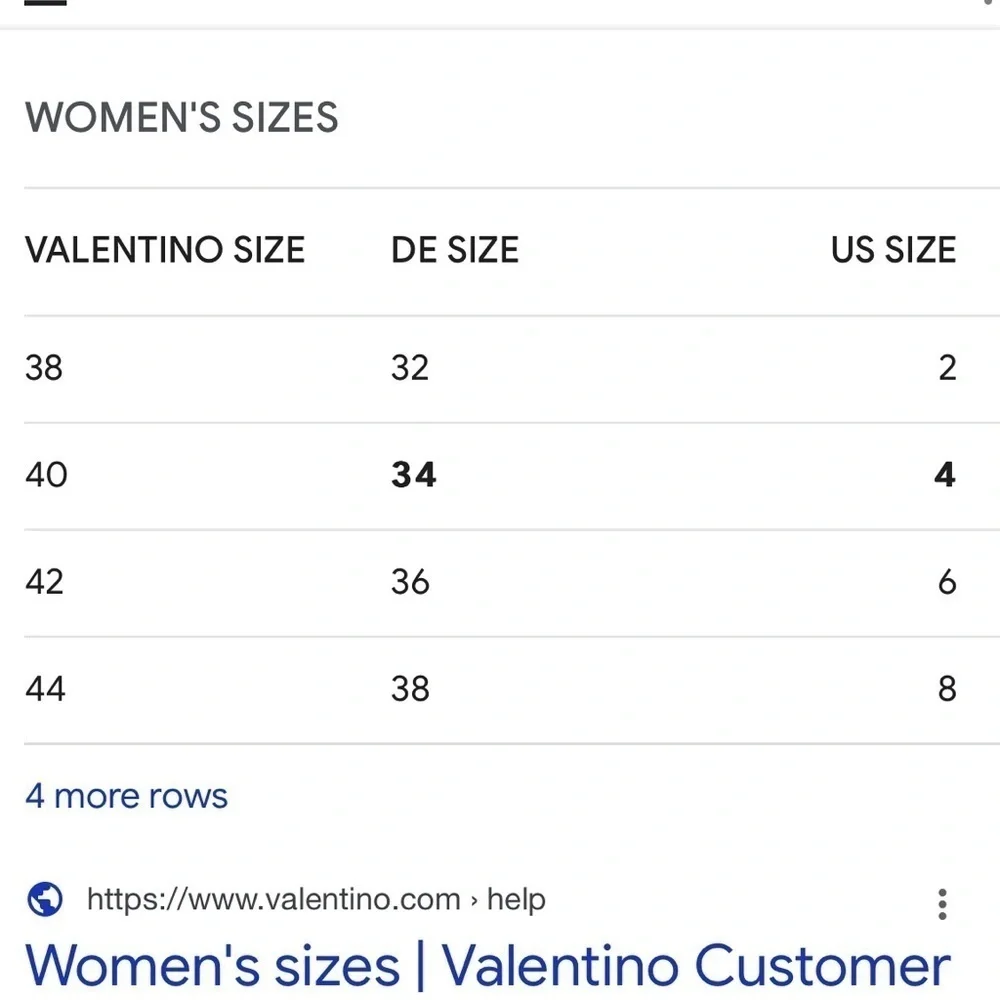Click the globe favicon beside valentino.com
Screen dimensions: 1000x1000
point(45,899)
